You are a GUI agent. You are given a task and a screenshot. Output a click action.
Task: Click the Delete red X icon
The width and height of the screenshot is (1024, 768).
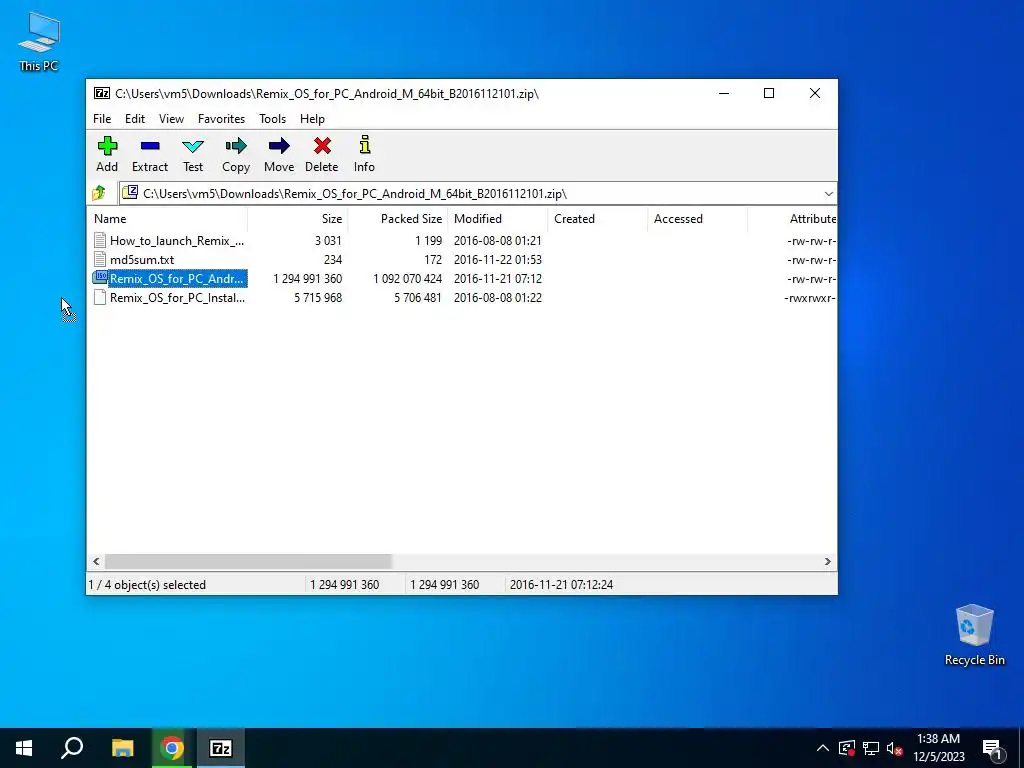[322, 146]
